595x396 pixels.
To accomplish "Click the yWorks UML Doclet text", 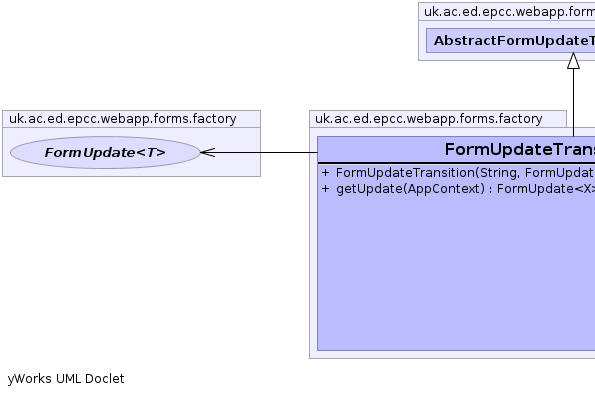I will pos(66,379).
